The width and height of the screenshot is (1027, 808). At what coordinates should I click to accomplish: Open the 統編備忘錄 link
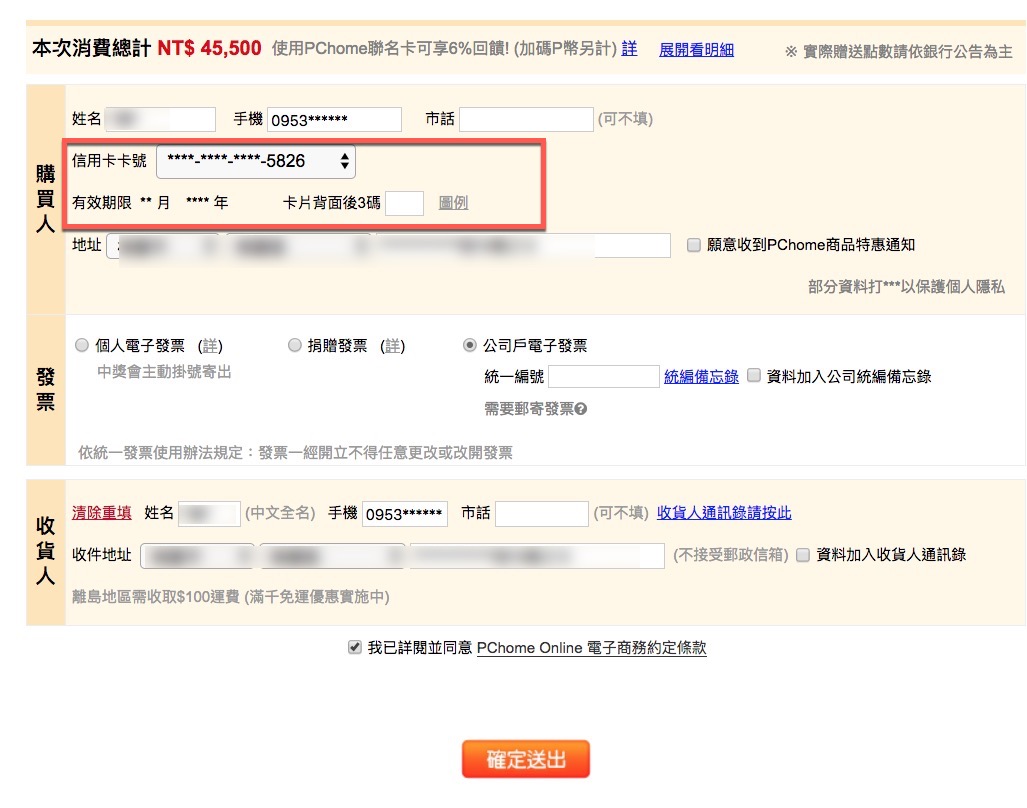(701, 376)
